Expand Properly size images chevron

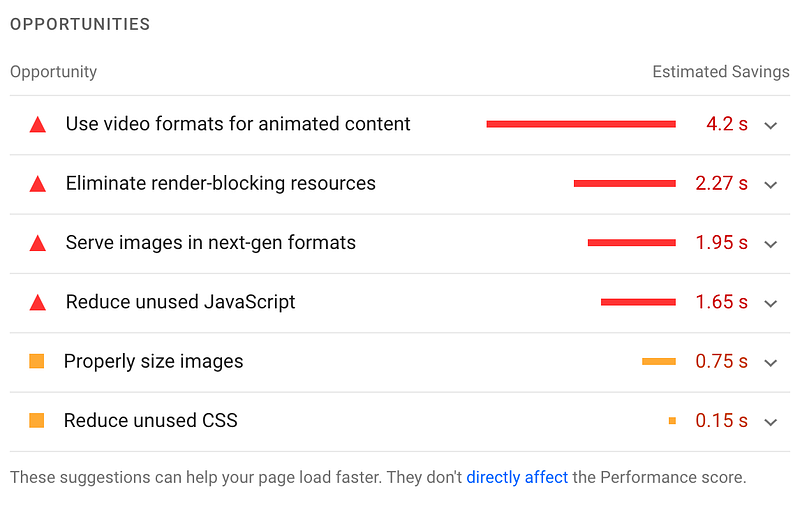[x=770, y=362]
